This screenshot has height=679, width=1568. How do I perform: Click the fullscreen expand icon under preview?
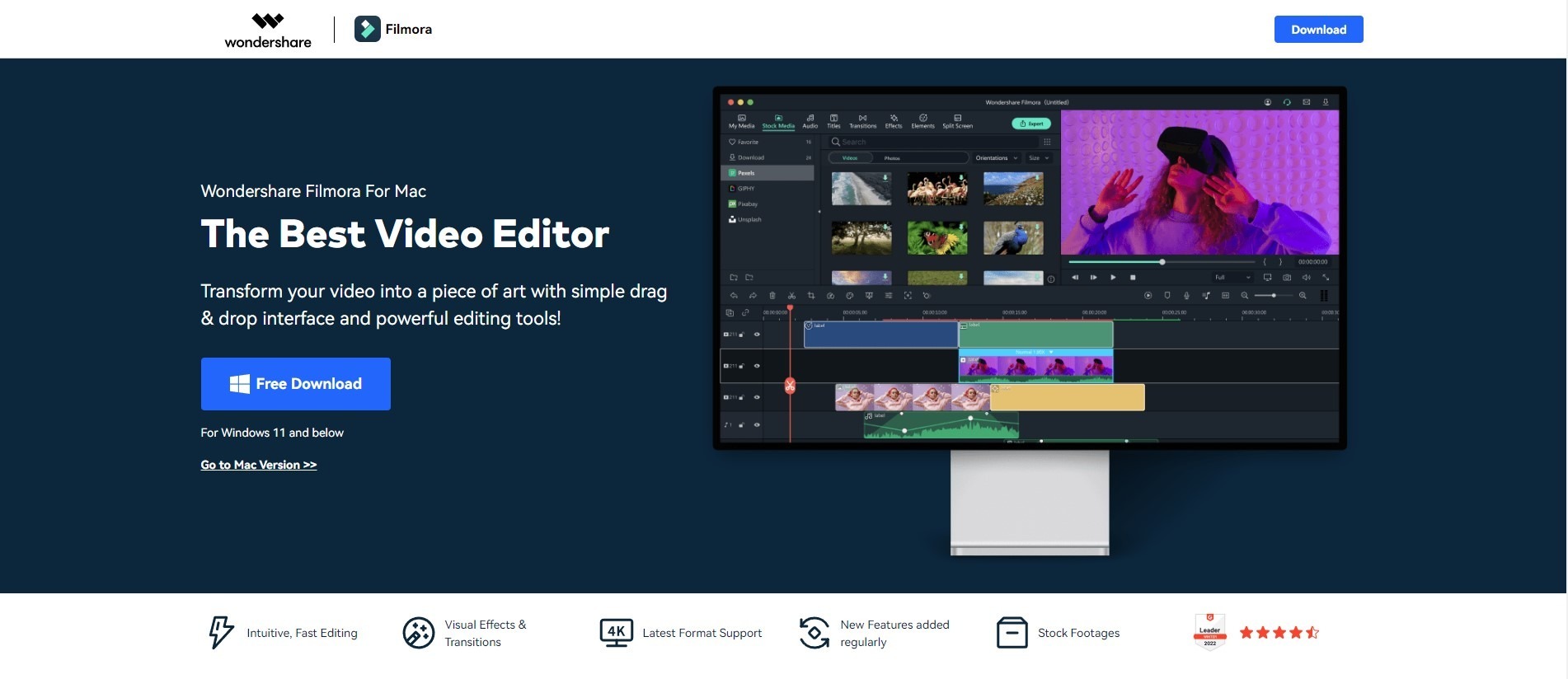tap(1326, 278)
